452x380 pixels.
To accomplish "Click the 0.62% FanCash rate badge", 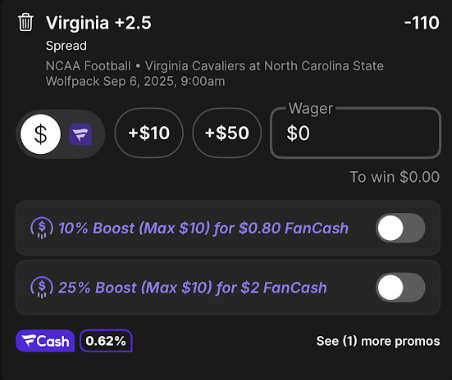I will click(x=106, y=341).
